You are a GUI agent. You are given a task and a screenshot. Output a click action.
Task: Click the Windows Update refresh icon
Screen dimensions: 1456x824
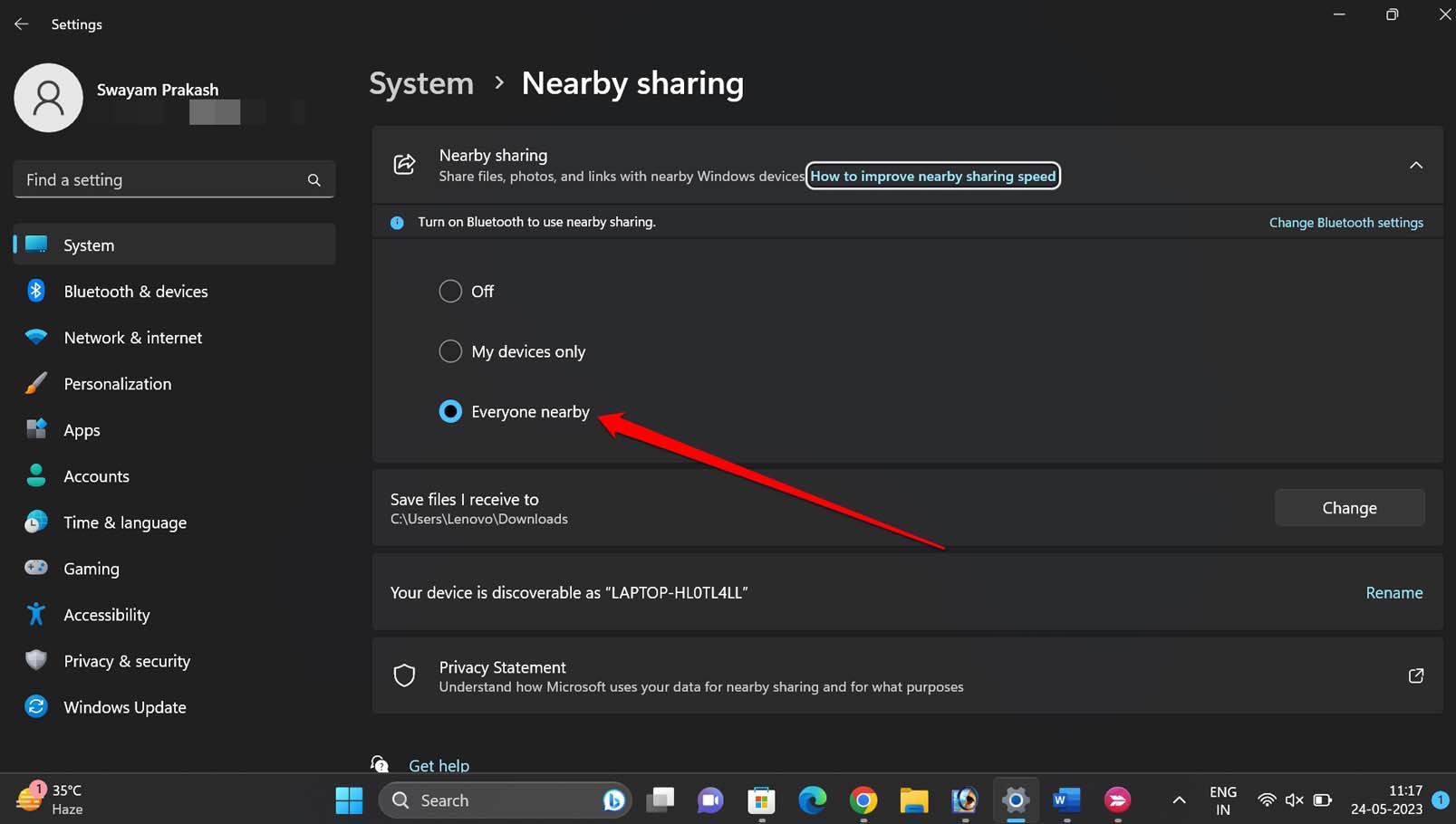tap(36, 706)
